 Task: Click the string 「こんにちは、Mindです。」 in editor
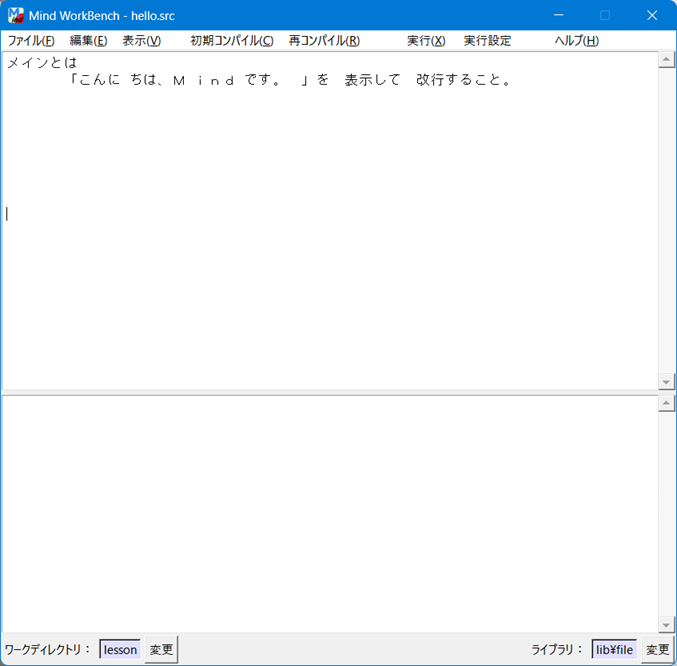(x=189, y=80)
